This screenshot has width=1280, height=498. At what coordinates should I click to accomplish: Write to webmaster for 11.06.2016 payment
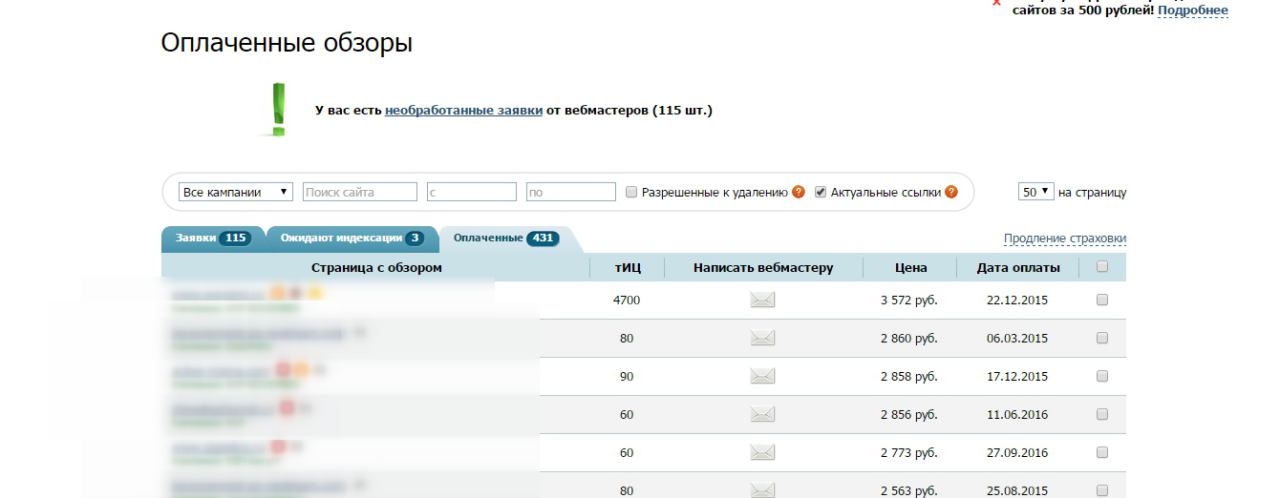[763, 415]
